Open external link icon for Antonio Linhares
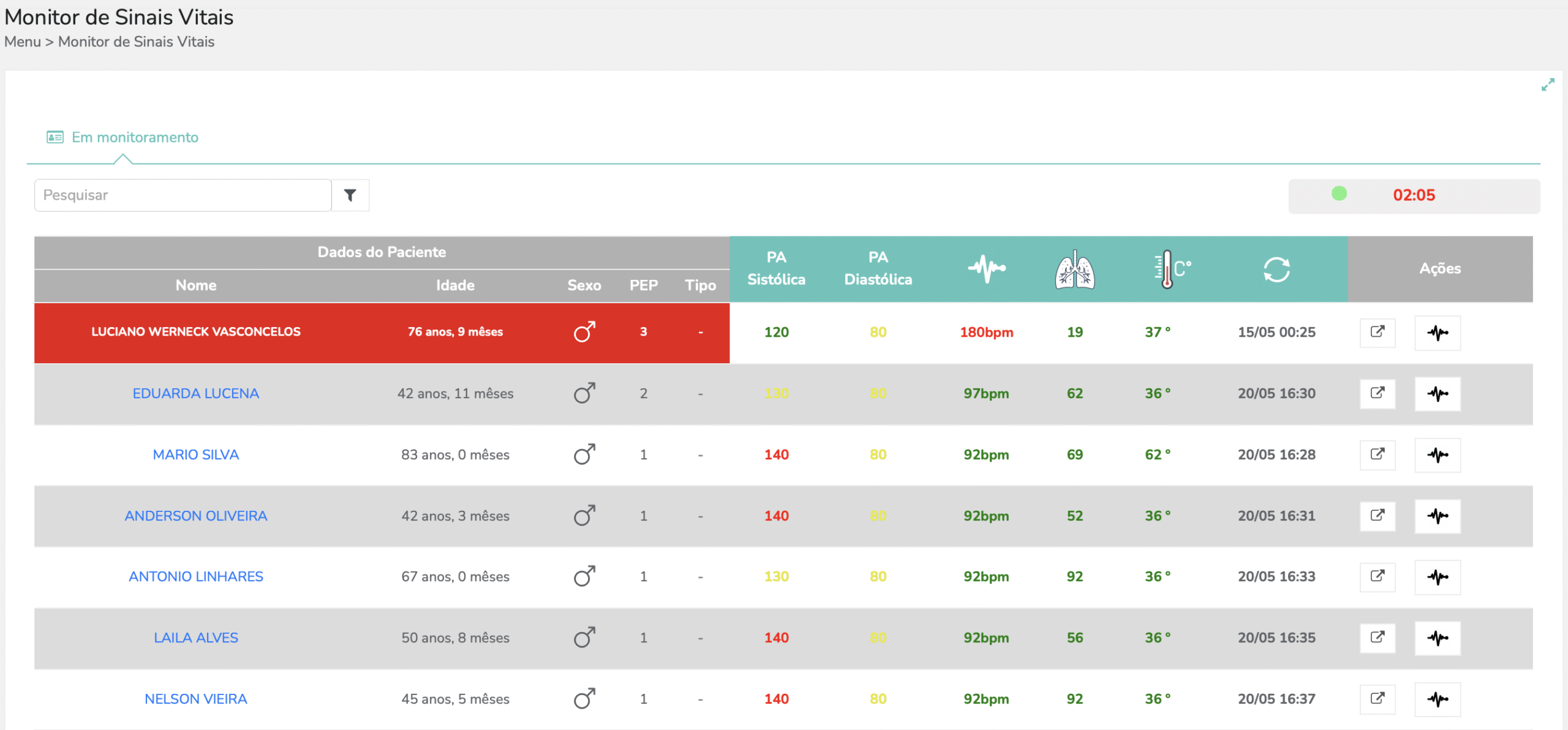This screenshot has height=730, width=1568. [1377, 576]
